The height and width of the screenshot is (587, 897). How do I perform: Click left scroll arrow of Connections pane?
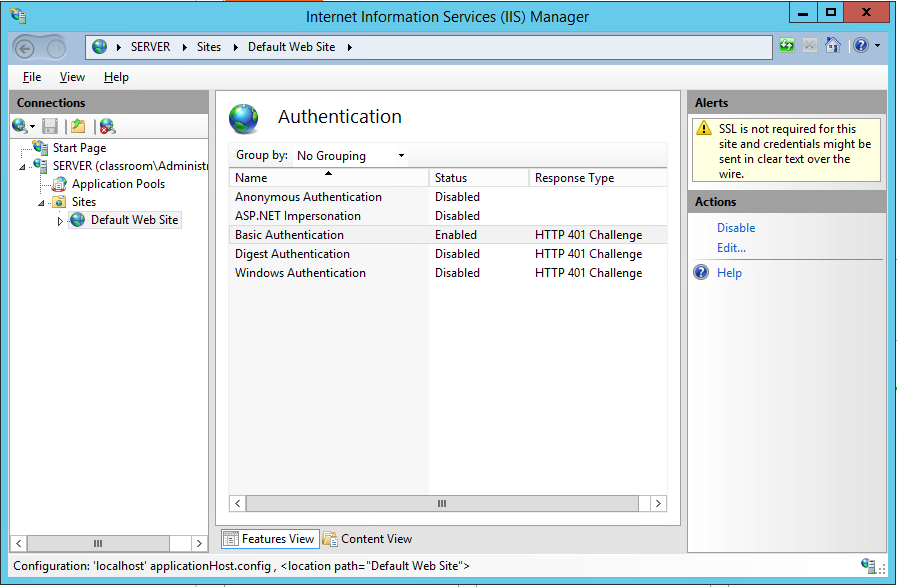click(19, 543)
